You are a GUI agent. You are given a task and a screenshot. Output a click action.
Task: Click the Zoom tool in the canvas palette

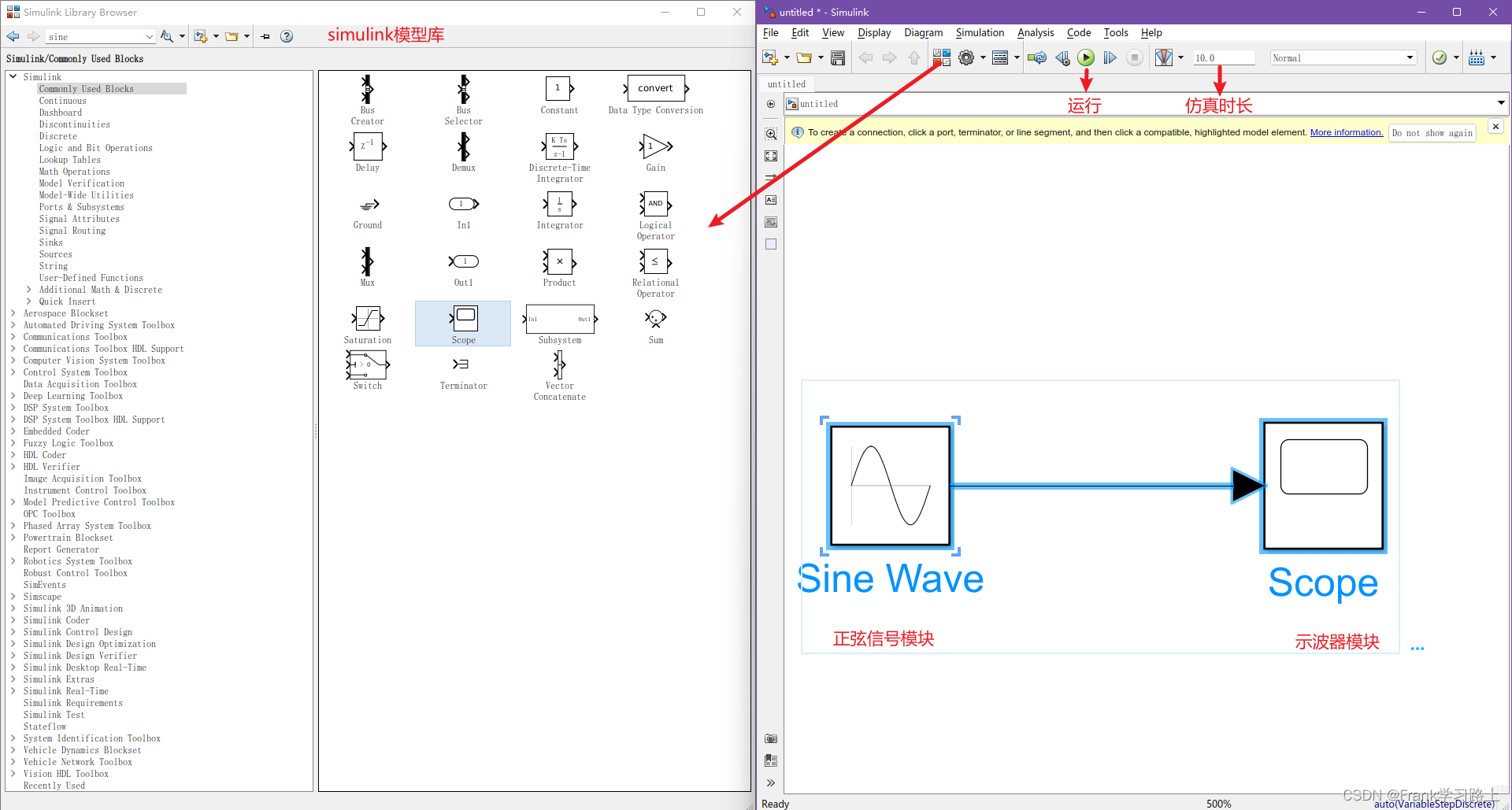[x=771, y=134]
